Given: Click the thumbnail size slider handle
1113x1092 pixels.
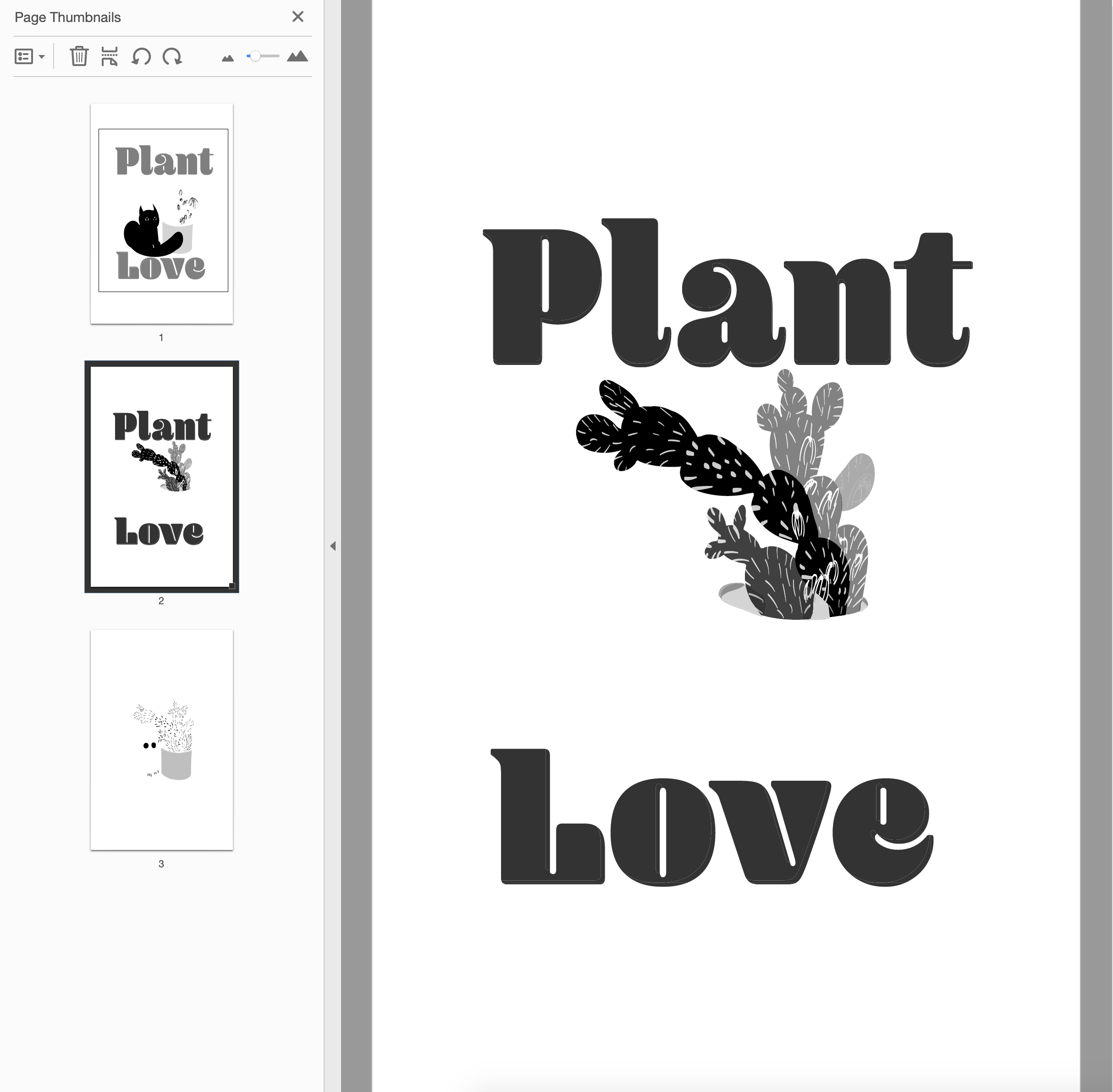Looking at the screenshot, I should [255, 56].
